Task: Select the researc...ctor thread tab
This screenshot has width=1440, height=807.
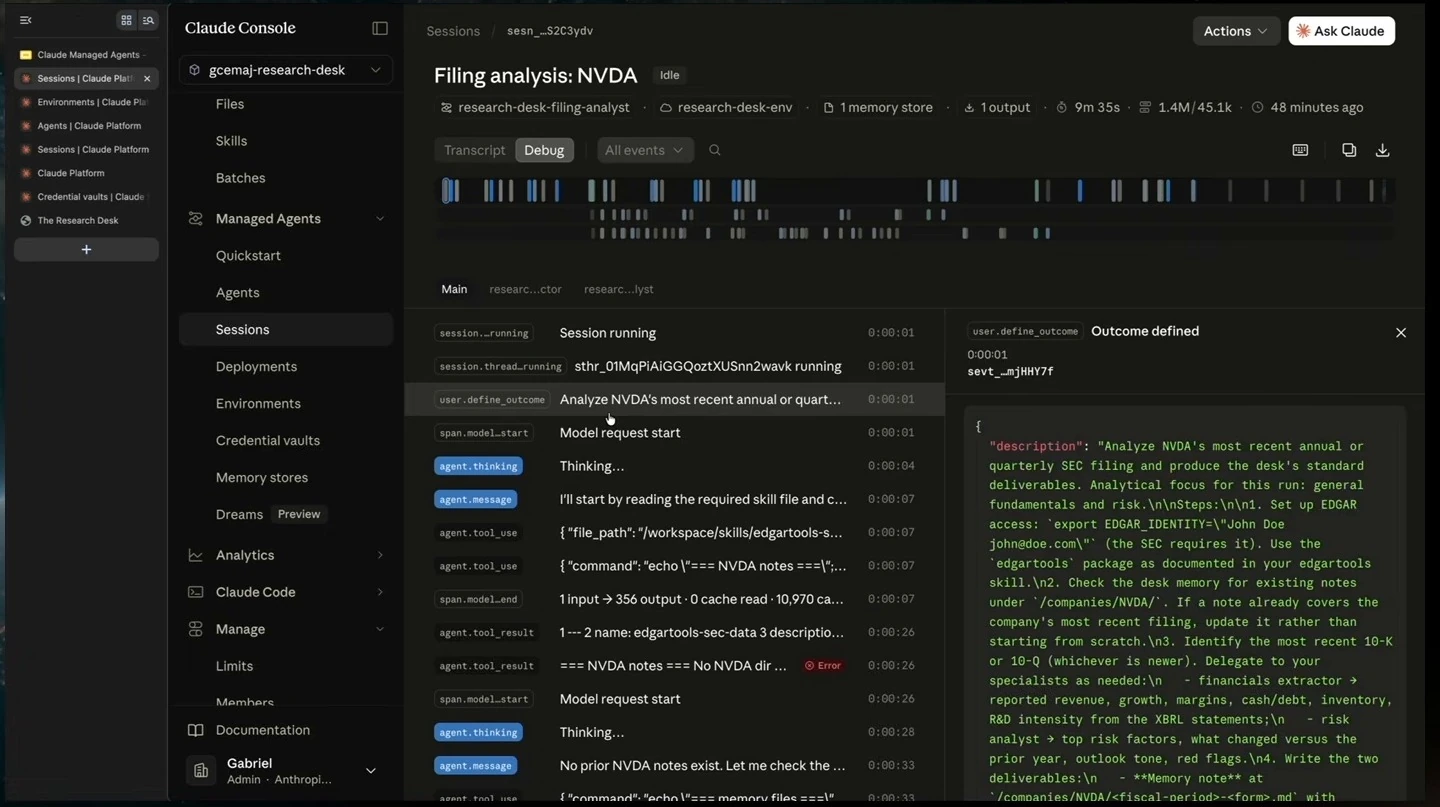Action: pyautogui.click(x=525, y=289)
